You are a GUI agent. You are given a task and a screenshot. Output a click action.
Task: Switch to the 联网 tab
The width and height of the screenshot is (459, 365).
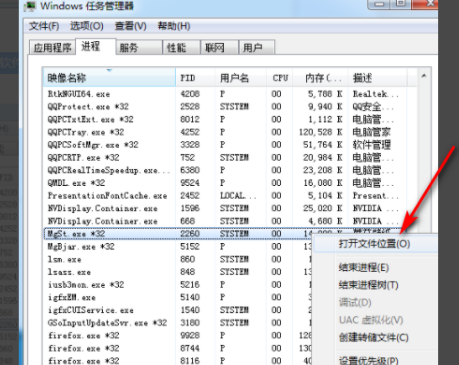click(x=219, y=47)
